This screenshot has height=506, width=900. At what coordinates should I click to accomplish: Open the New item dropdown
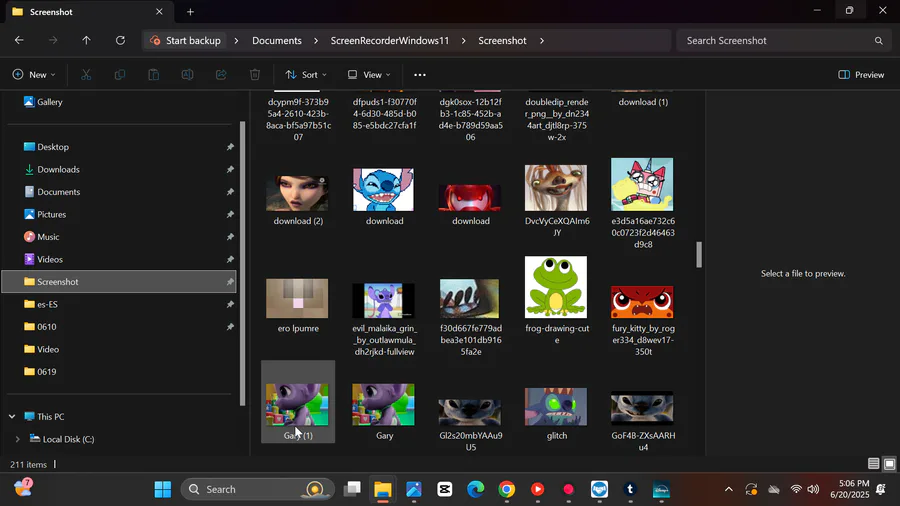pyautogui.click(x=34, y=75)
